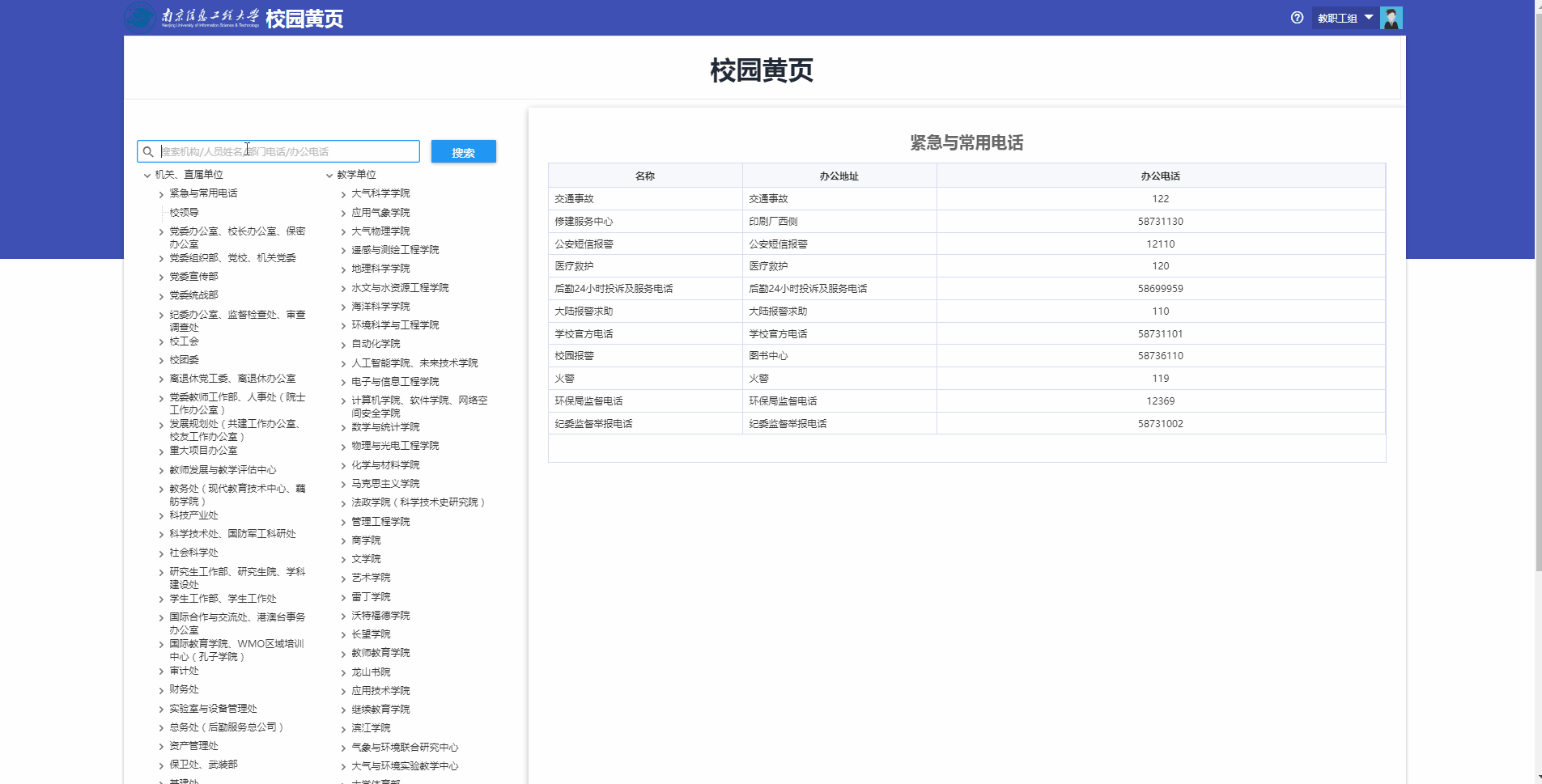Viewport: 1542px width, 784px height.
Task: Collapse the 机关、直属单位 tree group
Action: pos(147,176)
